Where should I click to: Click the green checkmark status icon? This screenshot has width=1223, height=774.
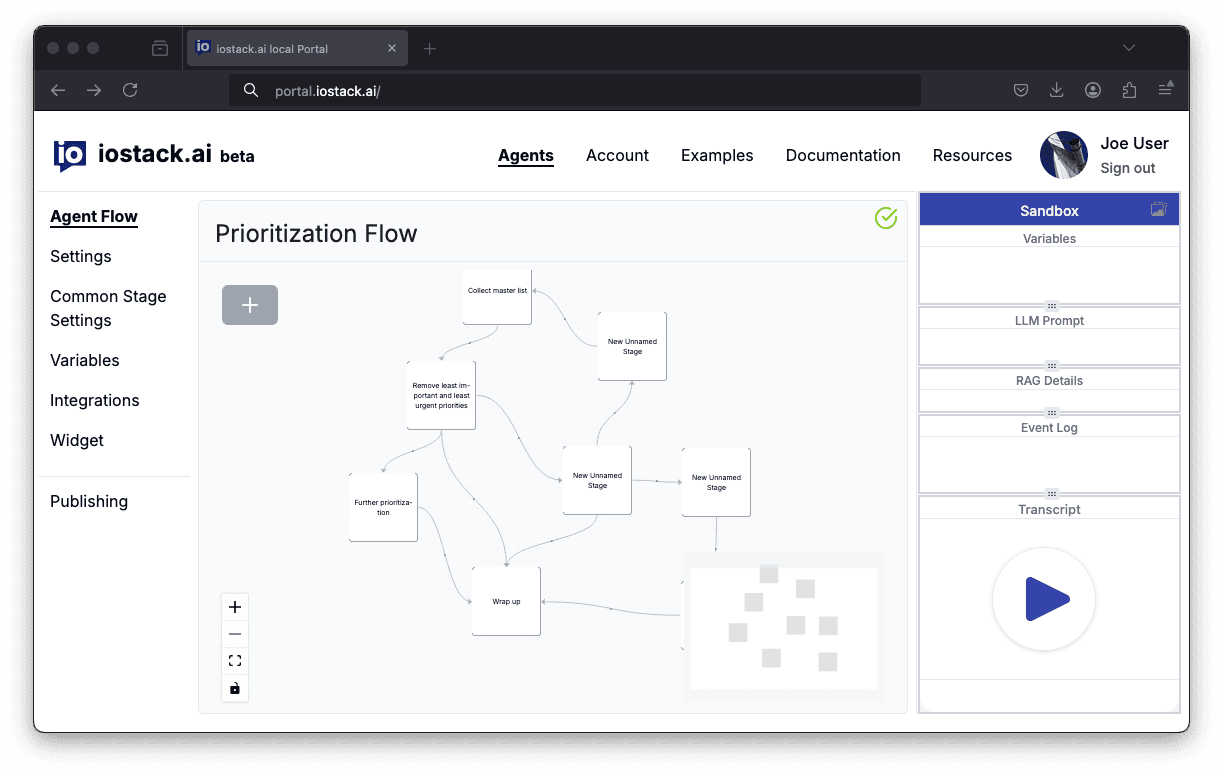tap(886, 217)
